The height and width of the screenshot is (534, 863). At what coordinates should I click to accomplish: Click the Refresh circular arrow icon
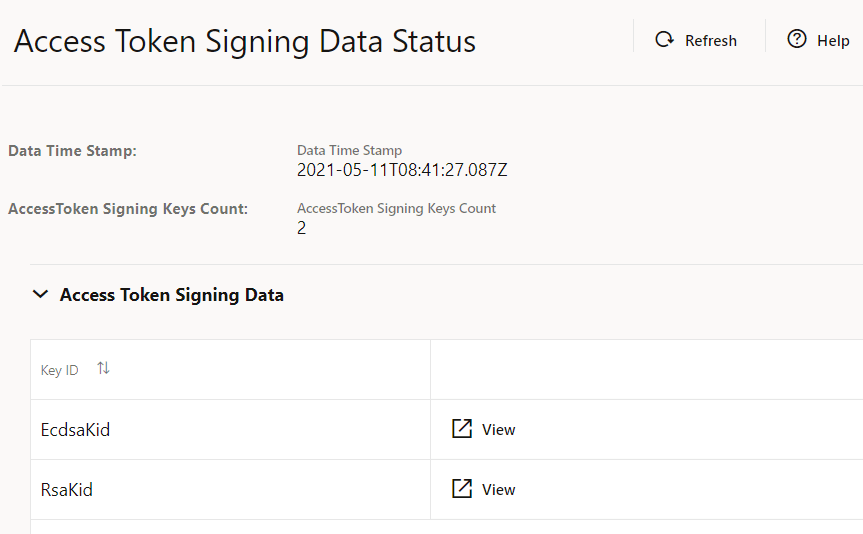664,40
